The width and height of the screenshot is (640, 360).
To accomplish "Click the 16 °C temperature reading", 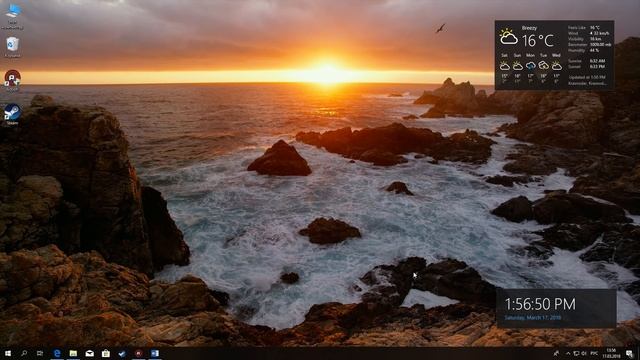I will coord(538,41).
